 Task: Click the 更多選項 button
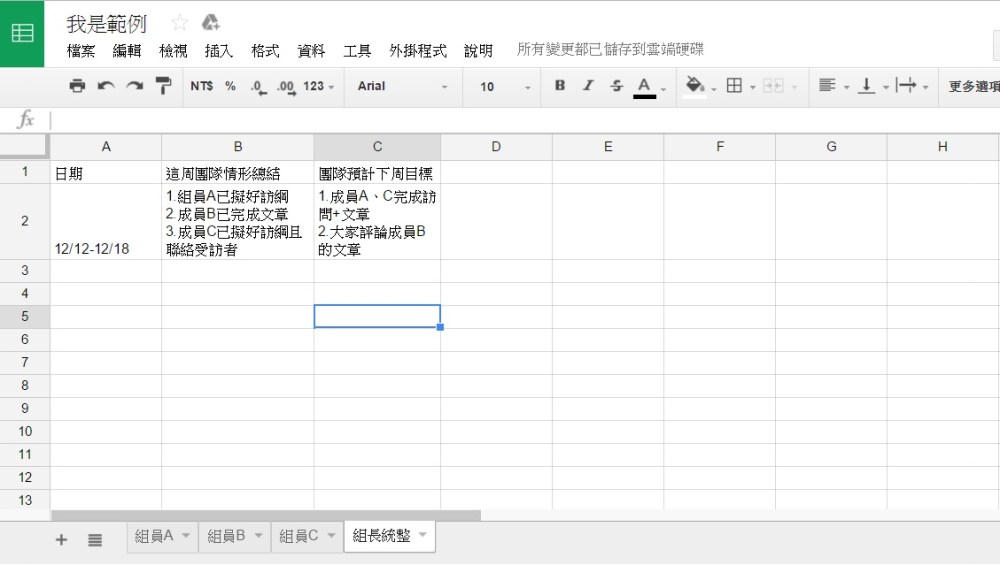(x=973, y=87)
